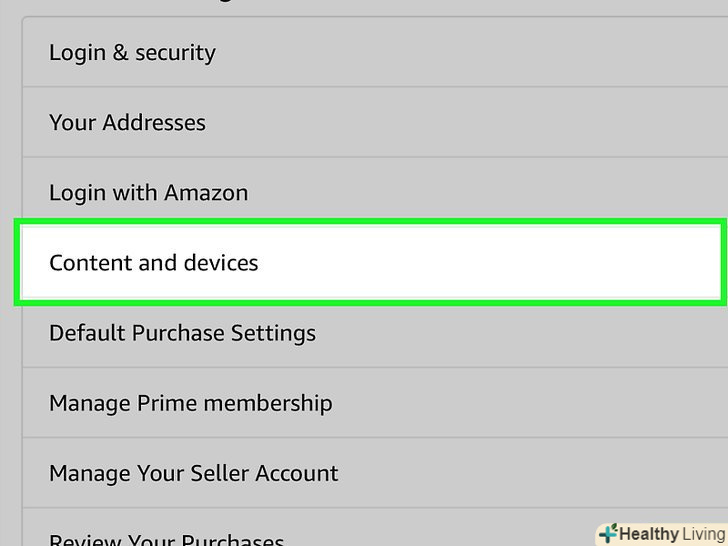Click the "Your Addresses" text label
Screen dimensions: 728x546
click(127, 123)
